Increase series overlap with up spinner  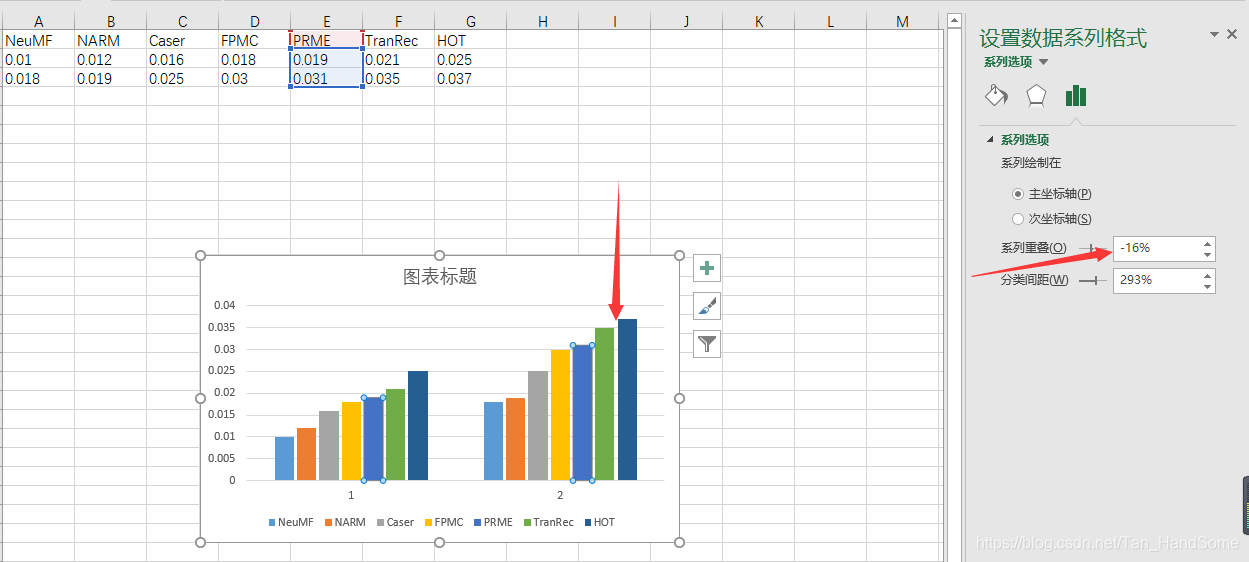click(x=1208, y=243)
